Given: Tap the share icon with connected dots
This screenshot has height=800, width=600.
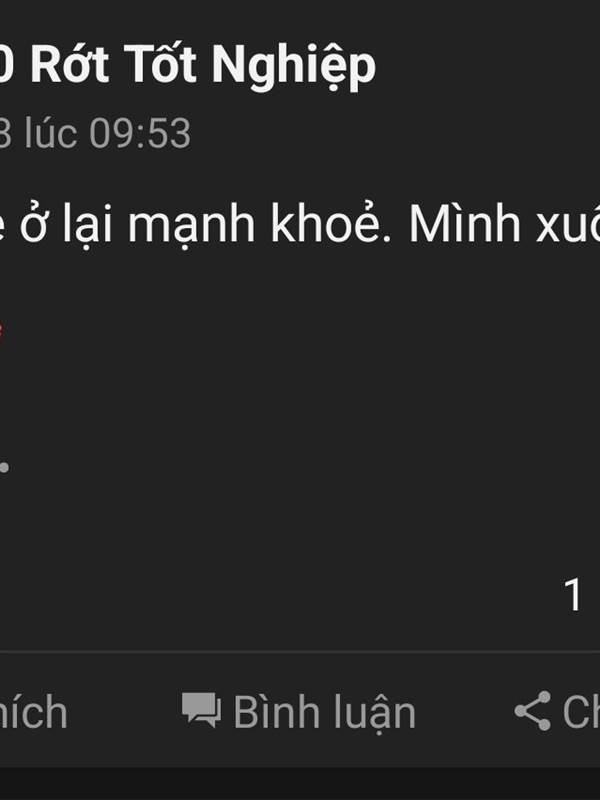Looking at the screenshot, I should (533, 711).
